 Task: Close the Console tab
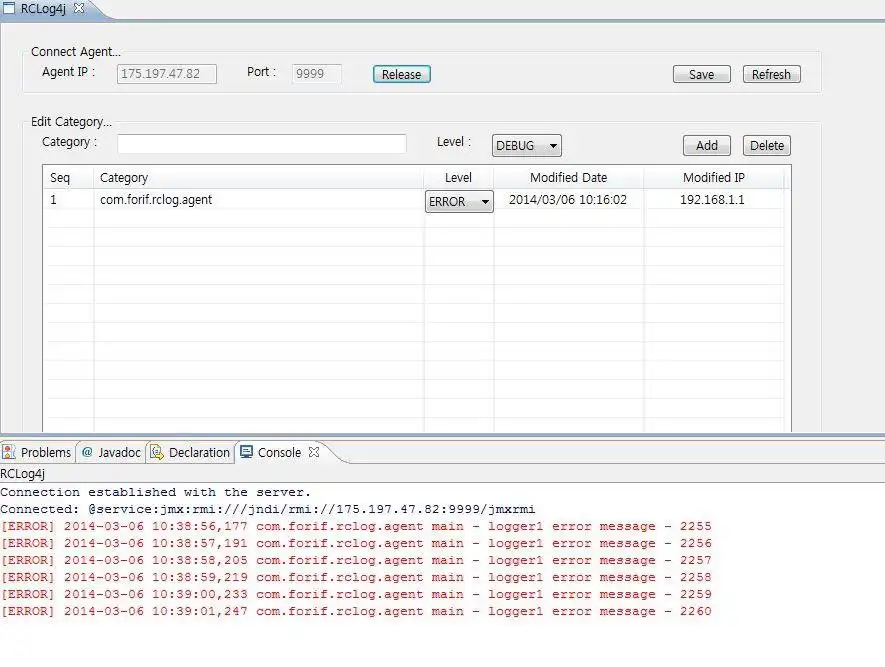click(314, 452)
